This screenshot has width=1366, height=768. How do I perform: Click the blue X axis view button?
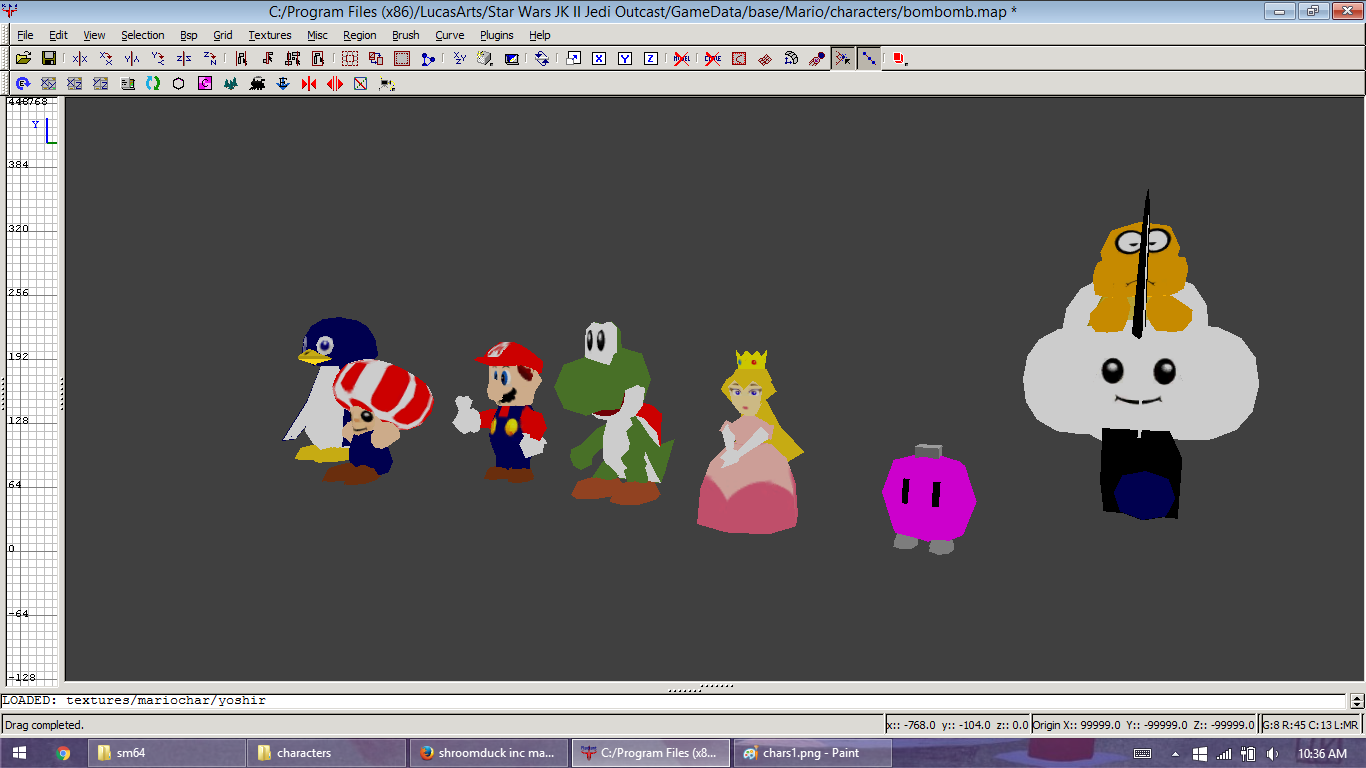tap(599, 59)
